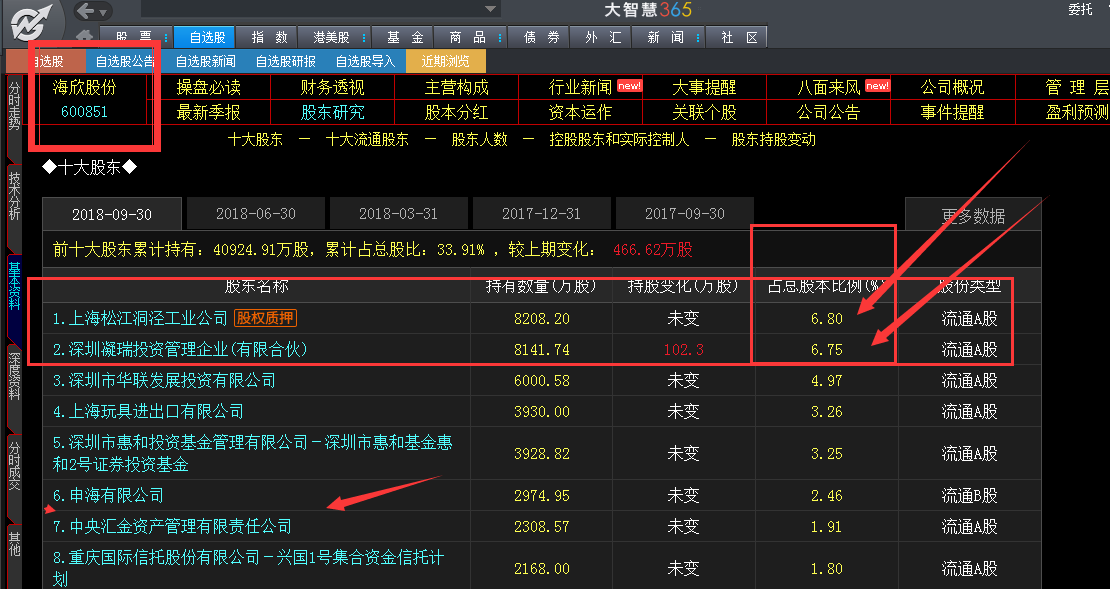Expand the top search box dropdown arrow
This screenshot has width=1110, height=589.
click(490, 9)
